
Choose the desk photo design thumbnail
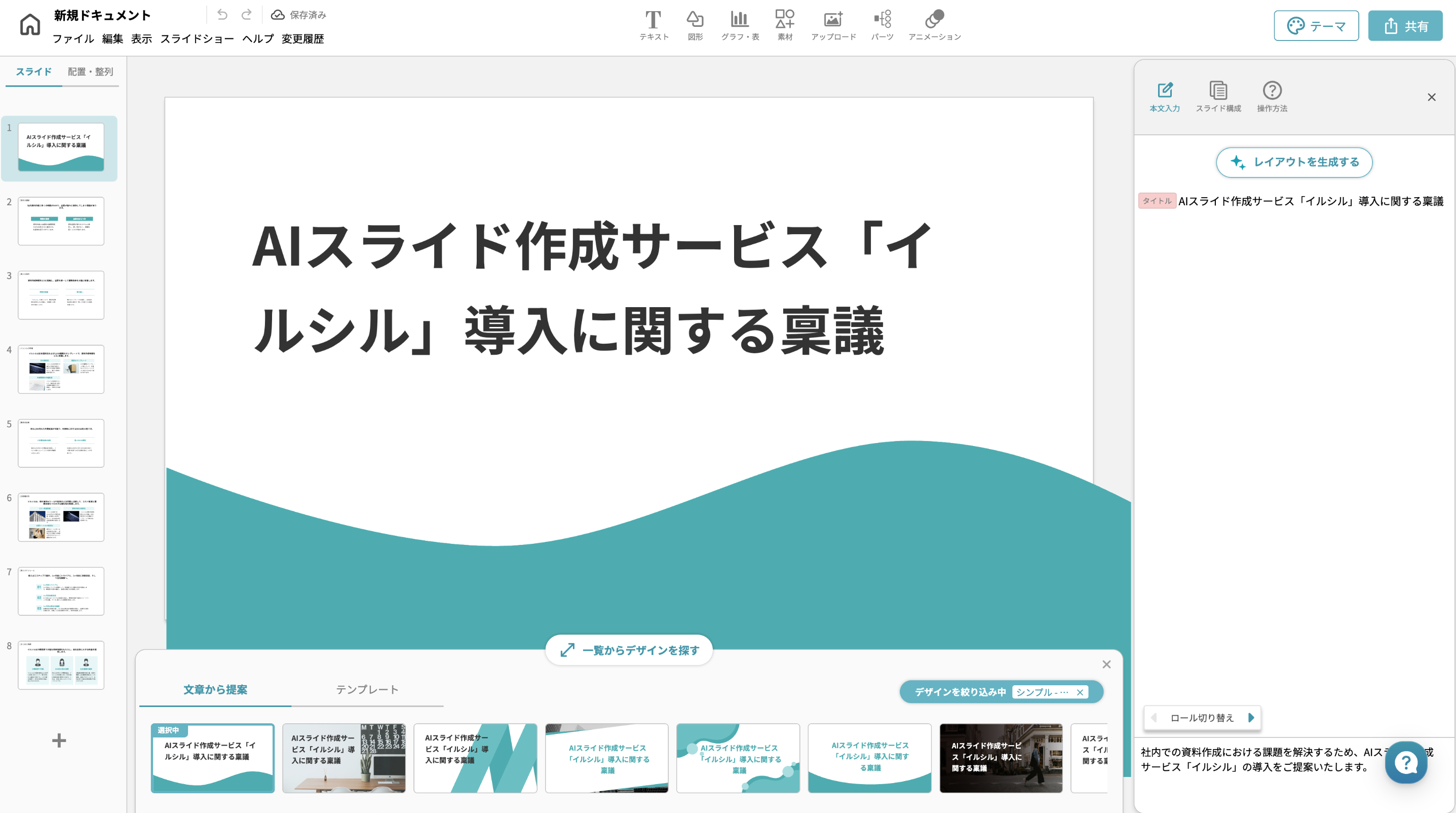[x=343, y=758]
